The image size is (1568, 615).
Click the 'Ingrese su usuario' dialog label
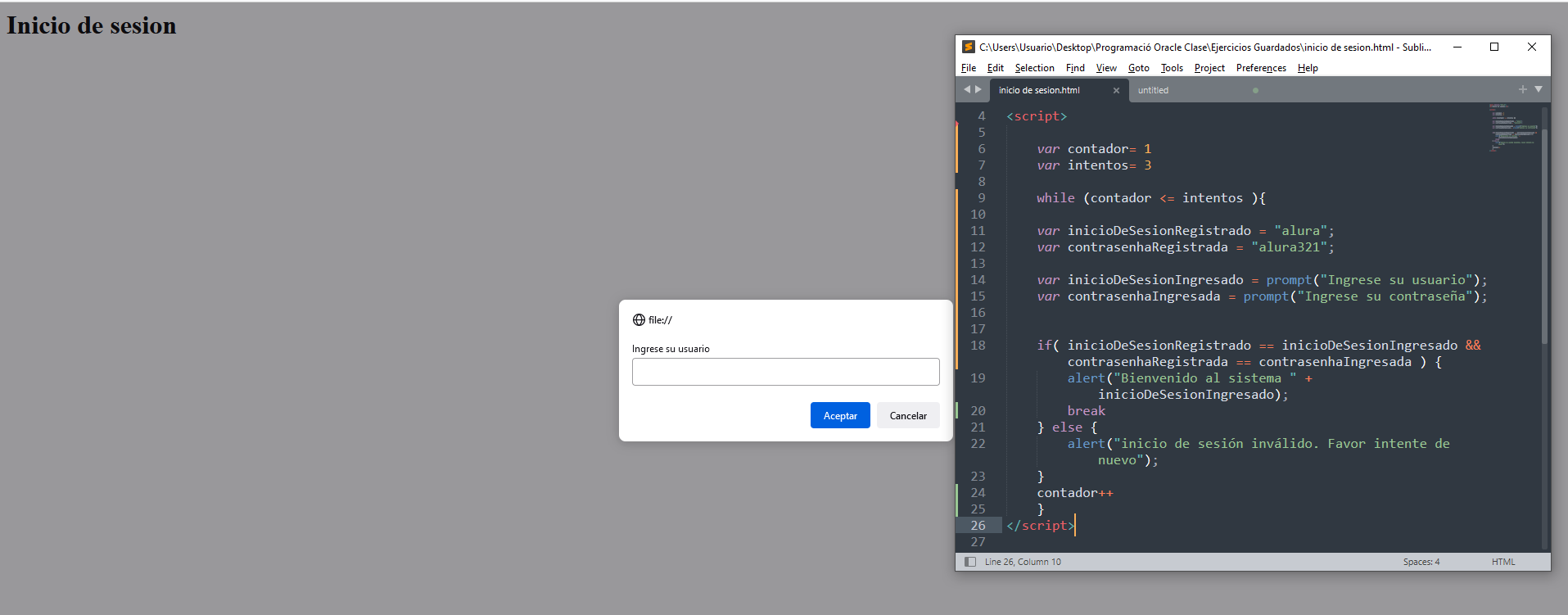(x=671, y=349)
